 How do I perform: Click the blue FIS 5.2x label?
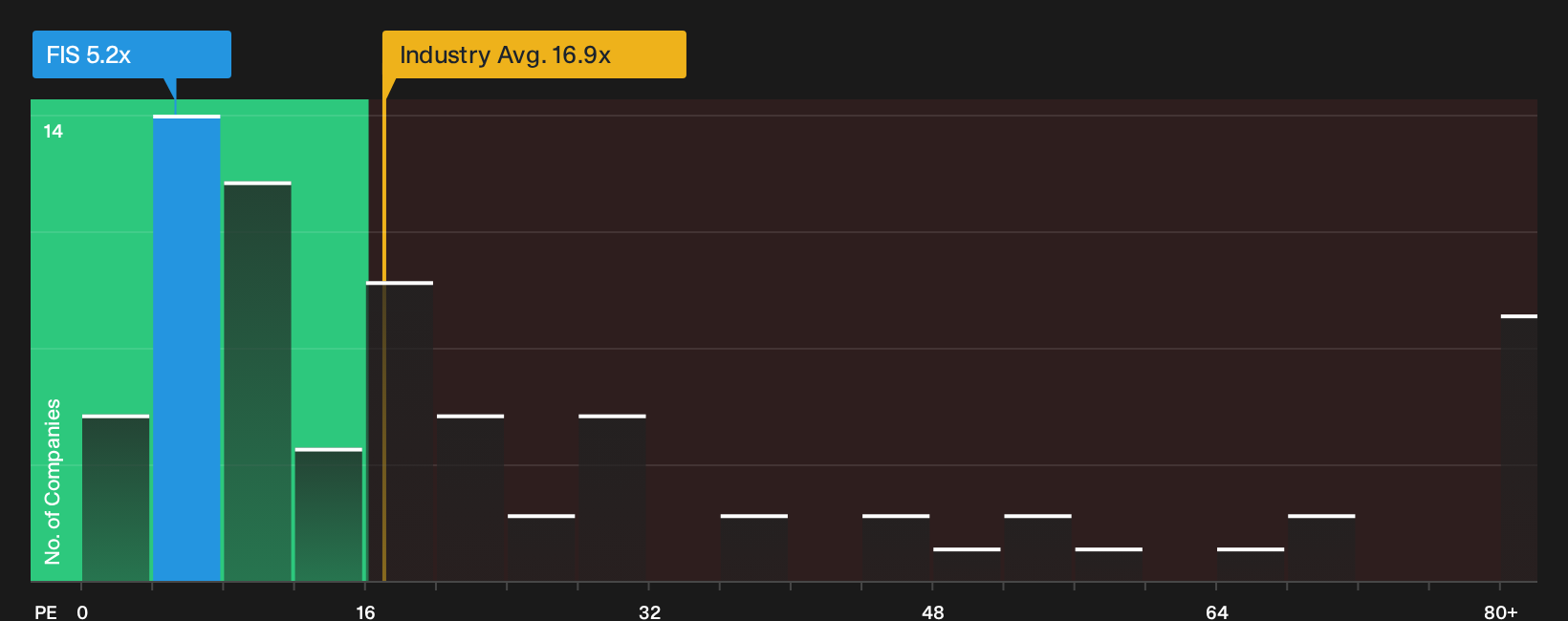click(132, 54)
